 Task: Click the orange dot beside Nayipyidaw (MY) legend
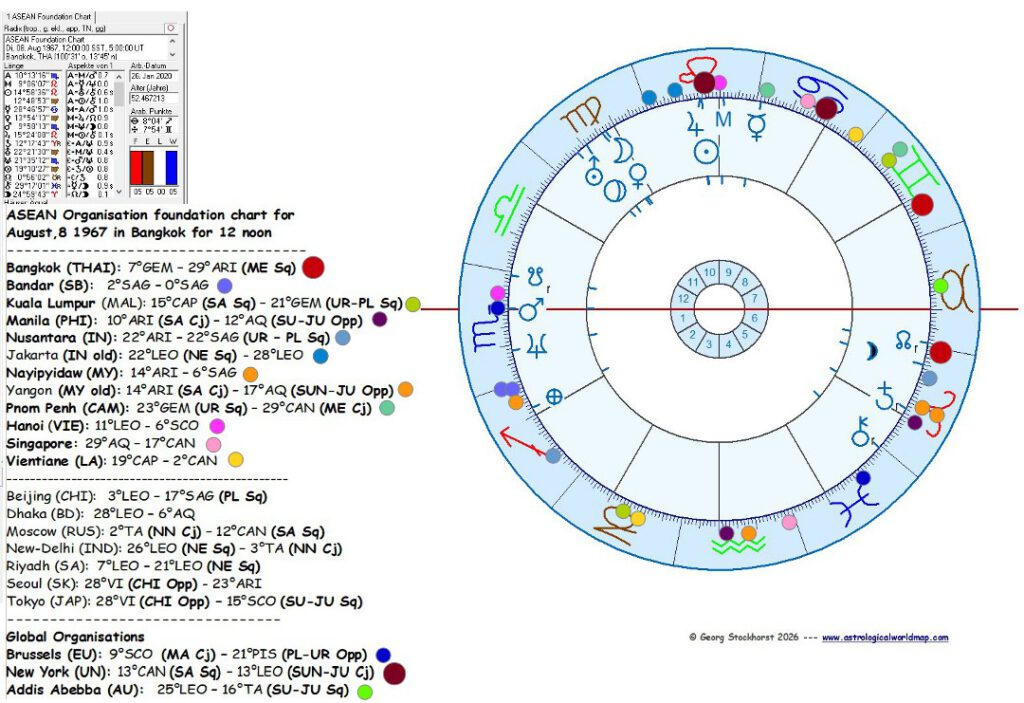[x=251, y=374]
